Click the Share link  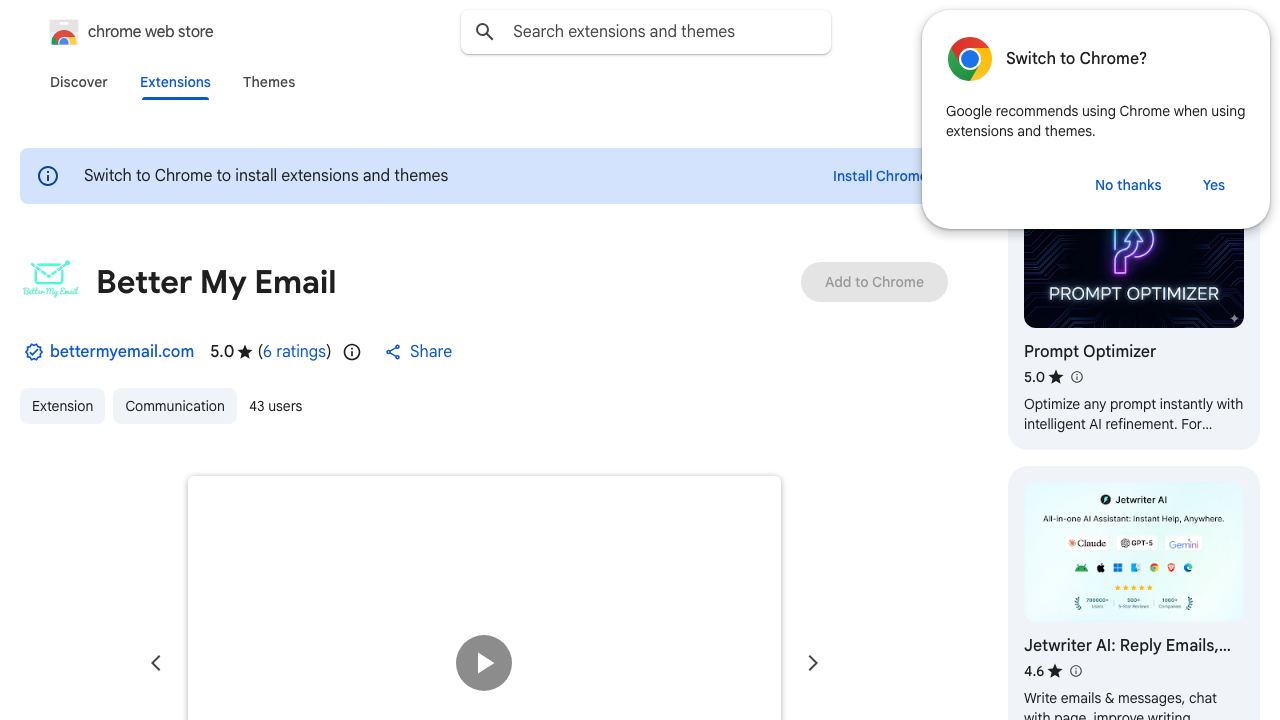click(x=431, y=352)
